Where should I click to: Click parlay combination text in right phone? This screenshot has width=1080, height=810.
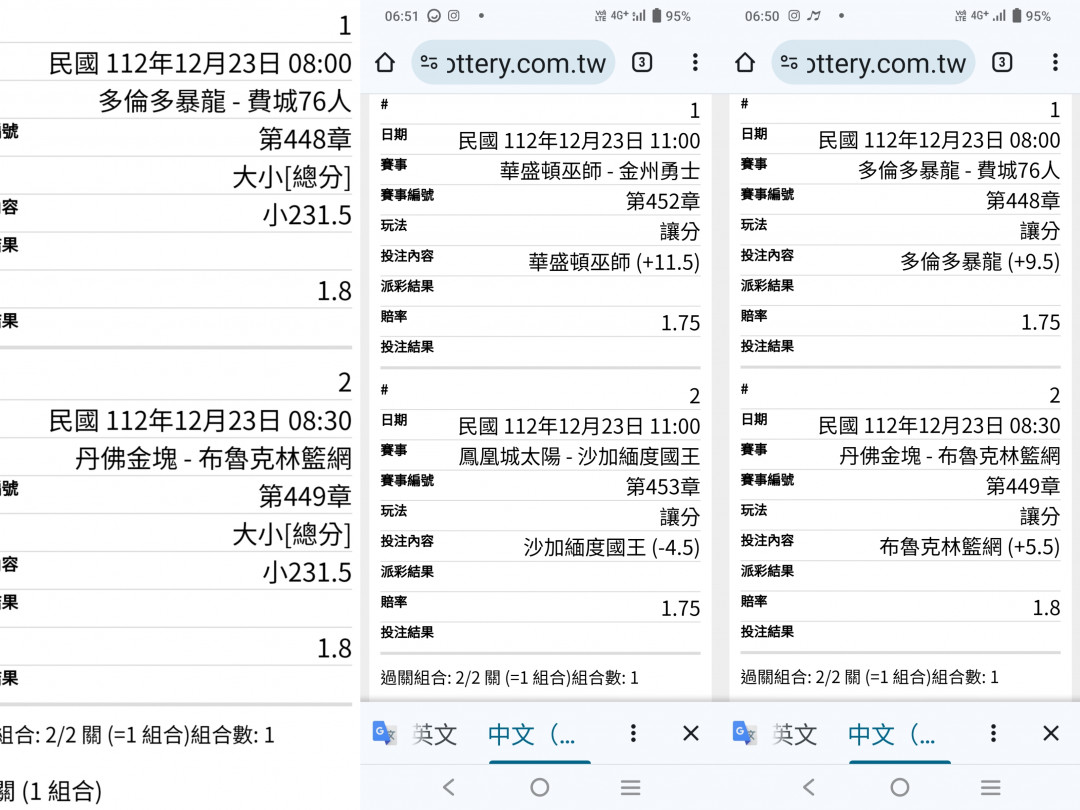coord(869,677)
